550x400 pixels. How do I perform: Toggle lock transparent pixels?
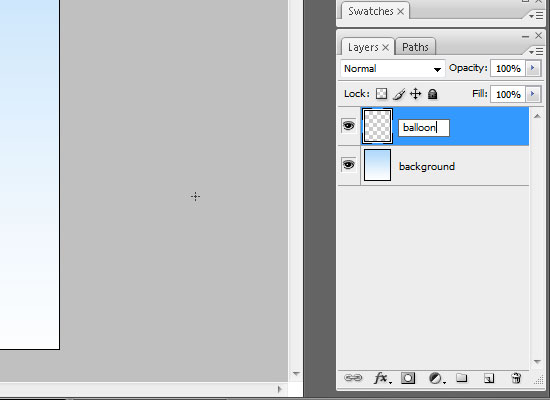tap(381, 94)
